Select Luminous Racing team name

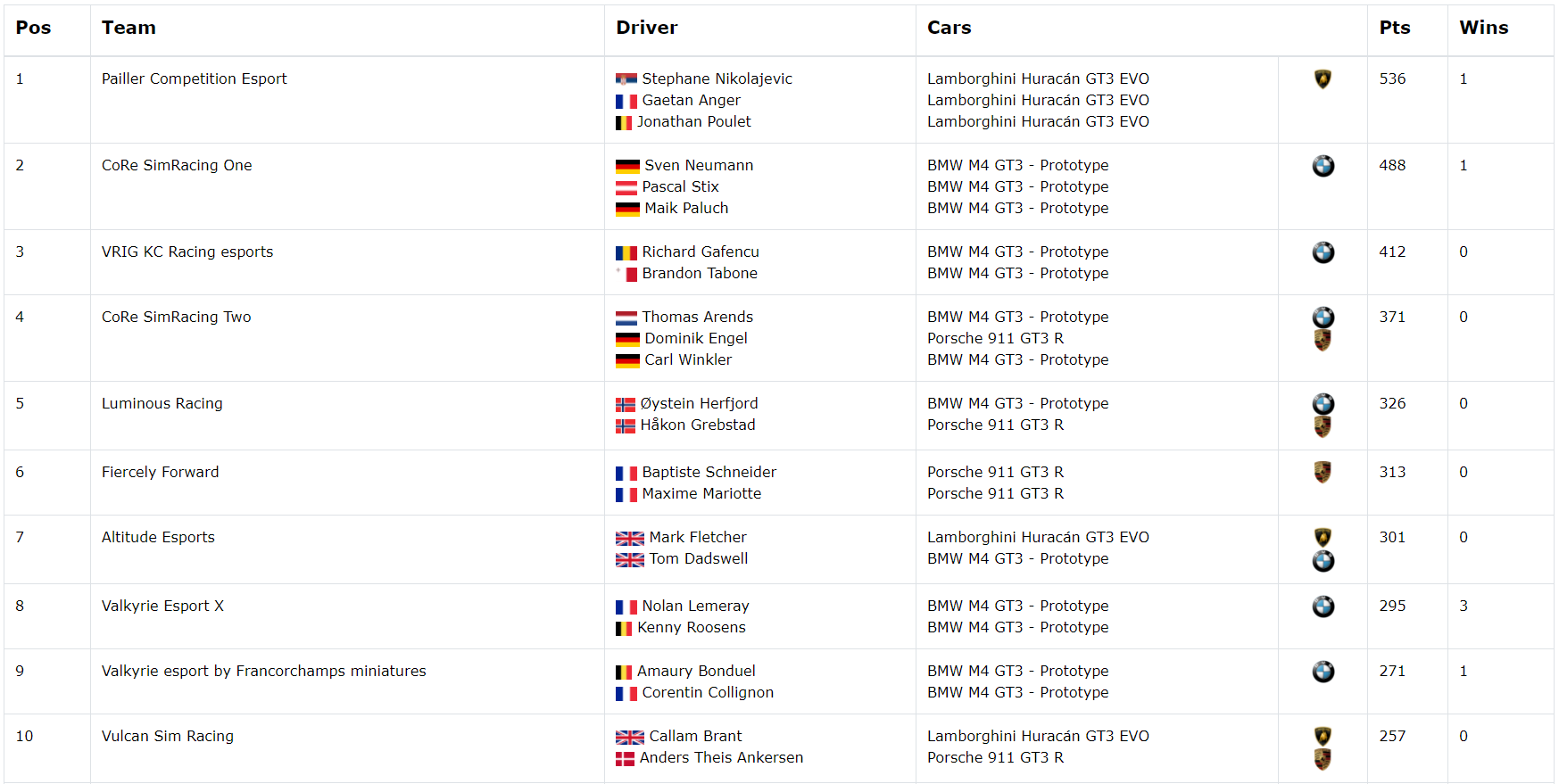pos(162,403)
